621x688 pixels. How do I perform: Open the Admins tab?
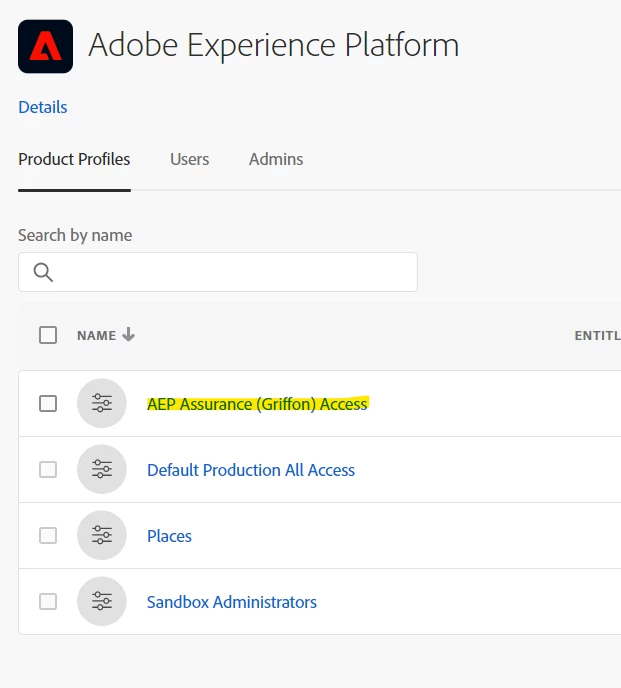(x=276, y=159)
